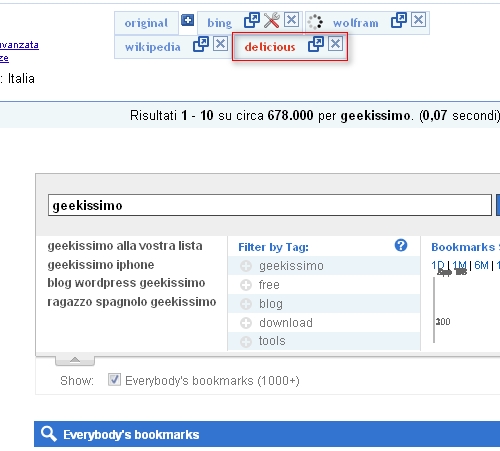Filter by the blog tag label

[x=271, y=304]
